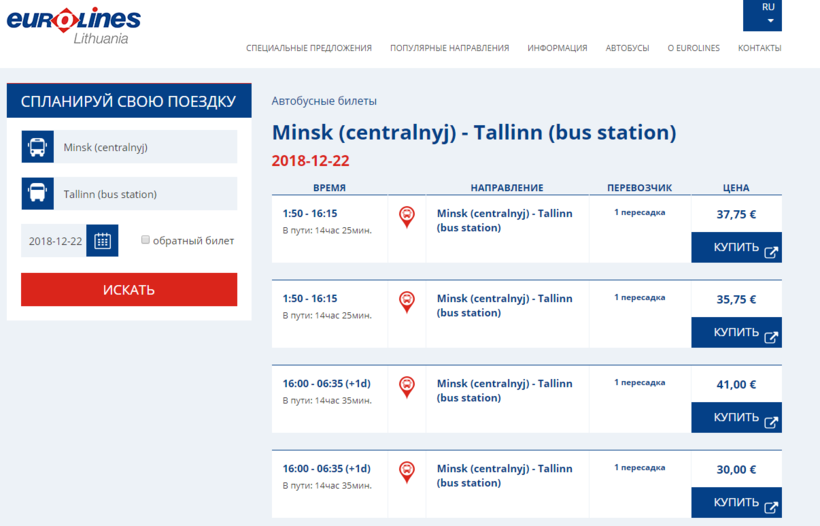The height and width of the screenshot is (526, 820).
Task: Click the Tallinn (bus station) destination input
Action: click(x=147, y=194)
